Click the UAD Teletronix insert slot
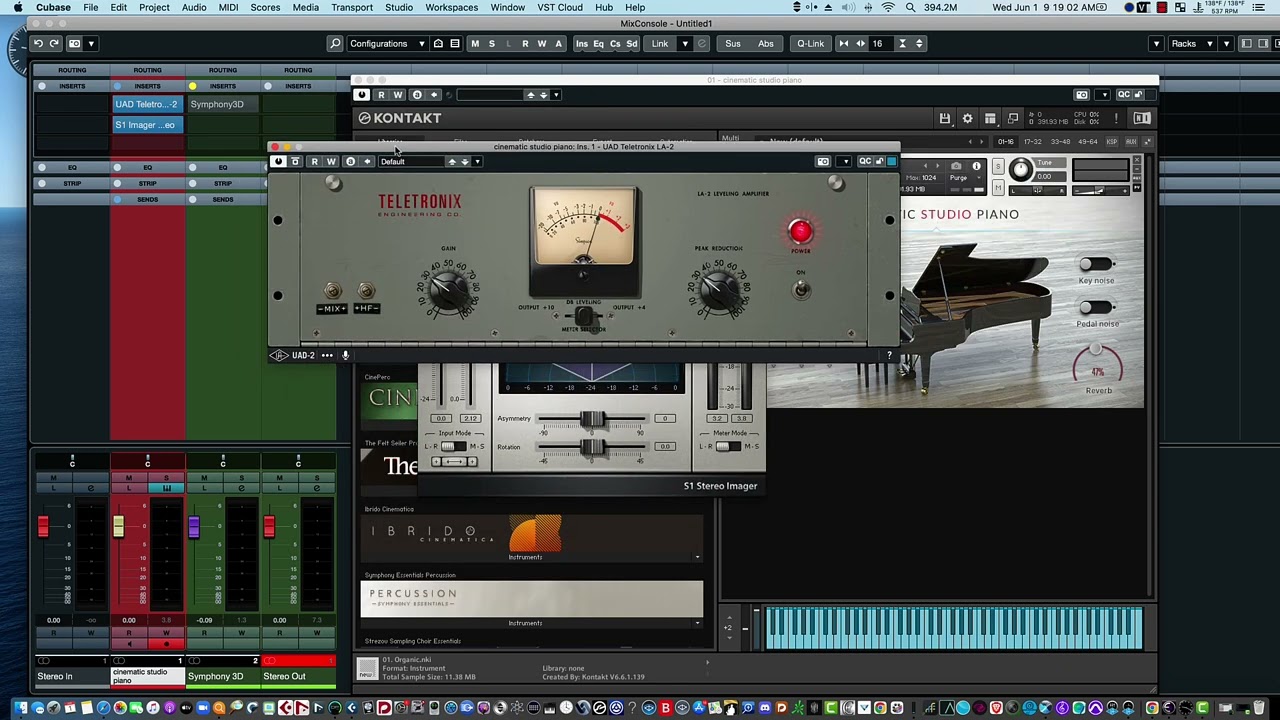The width and height of the screenshot is (1280, 720). click(x=147, y=104)
